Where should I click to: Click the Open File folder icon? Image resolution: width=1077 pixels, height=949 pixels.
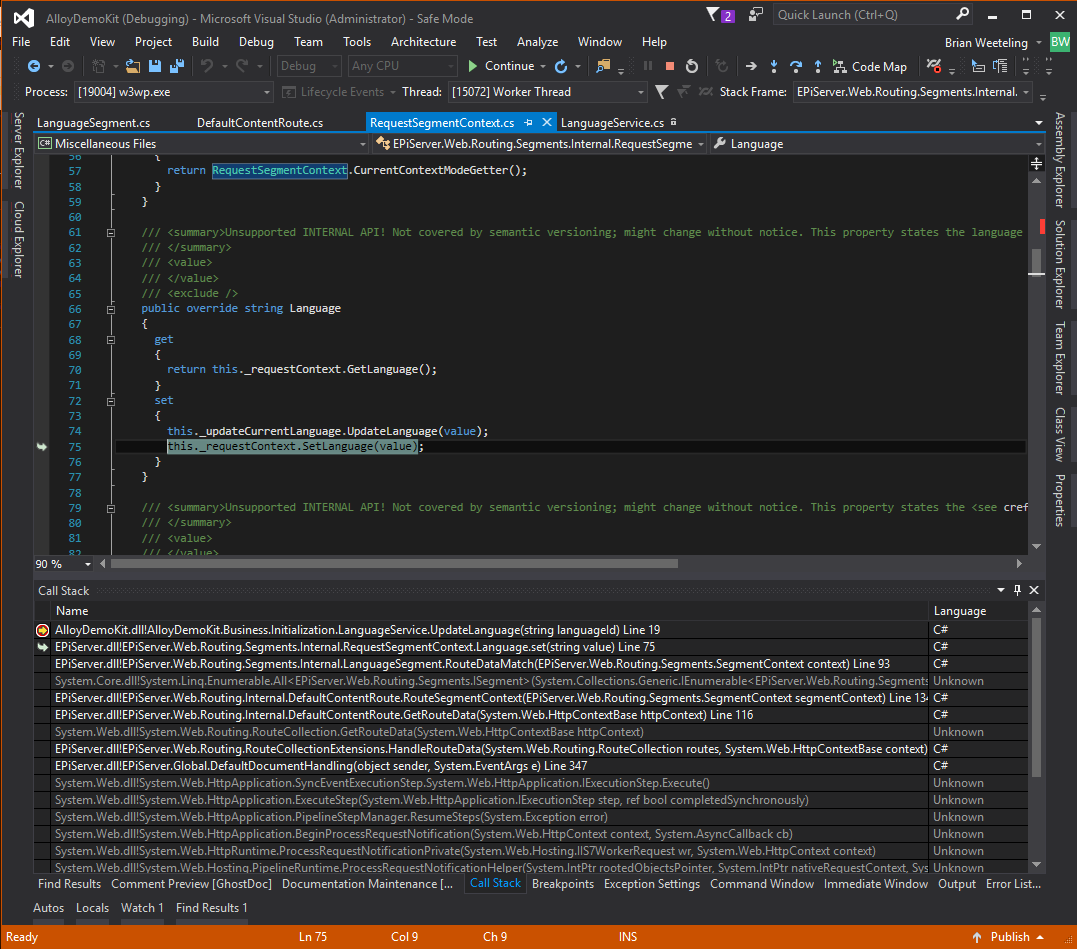133,66
